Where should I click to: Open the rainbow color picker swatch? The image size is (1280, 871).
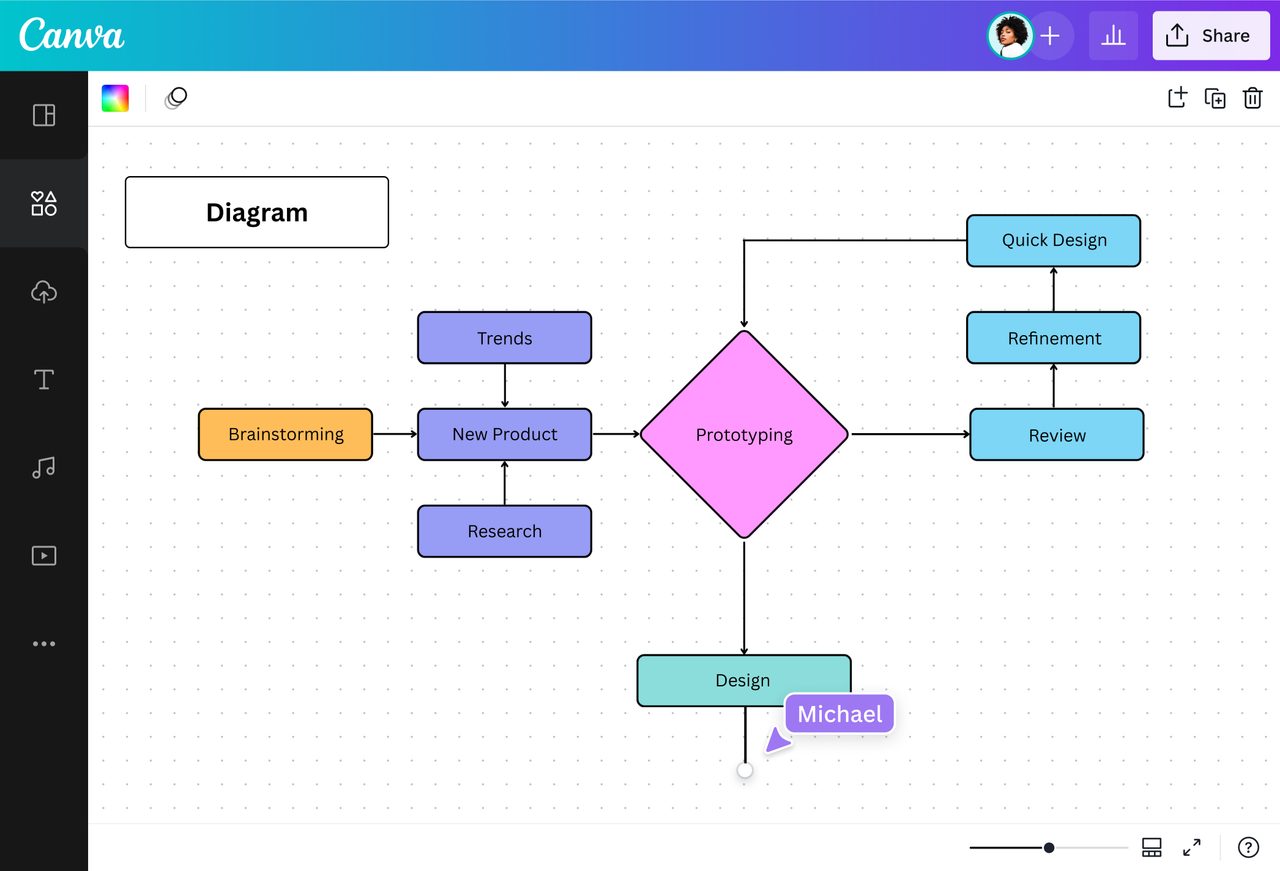pos(115,98)
